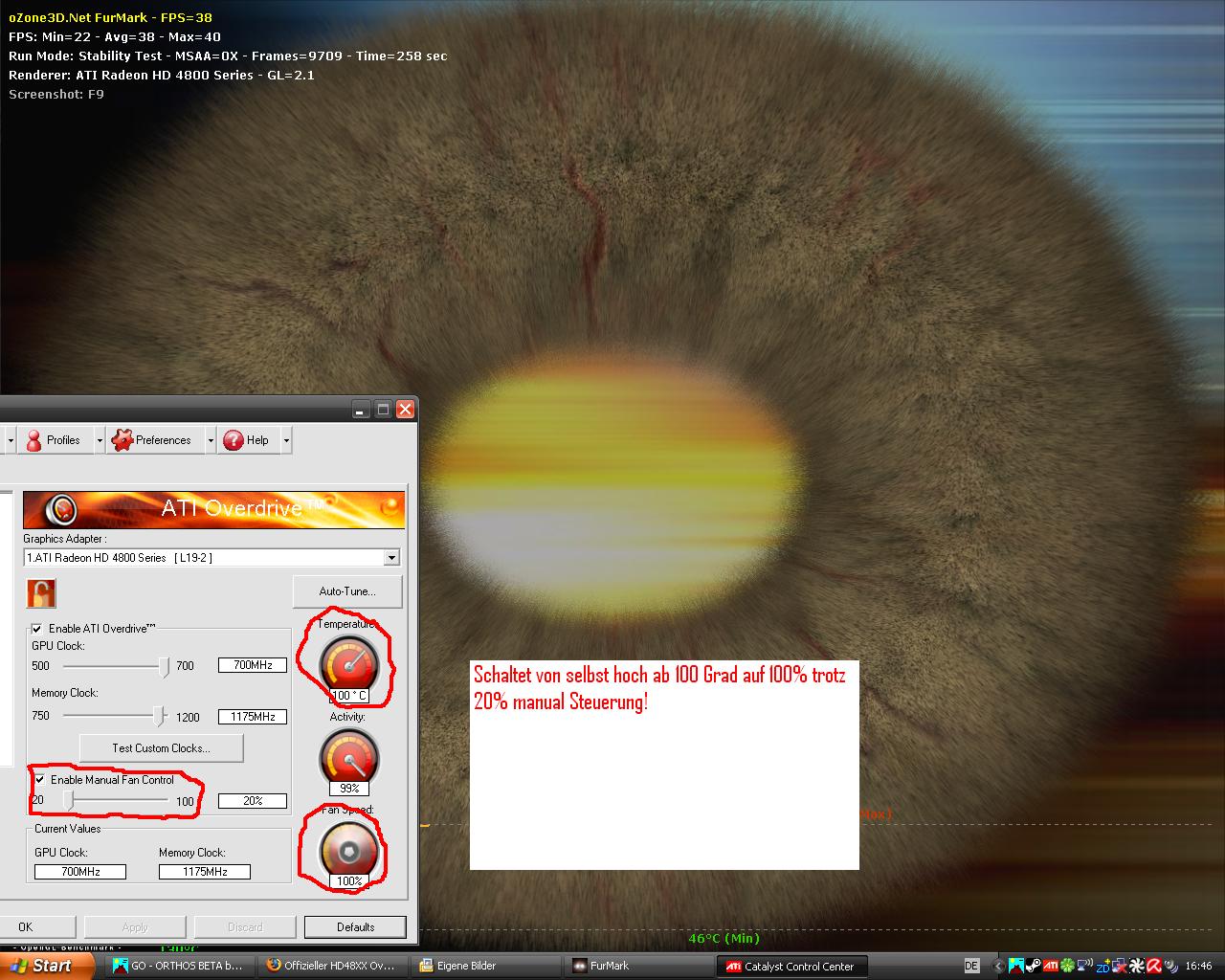Toggle the Enable ATI Overdrive checkbox
Viewport: 1225px width, 980px height.
coord(37,629)
